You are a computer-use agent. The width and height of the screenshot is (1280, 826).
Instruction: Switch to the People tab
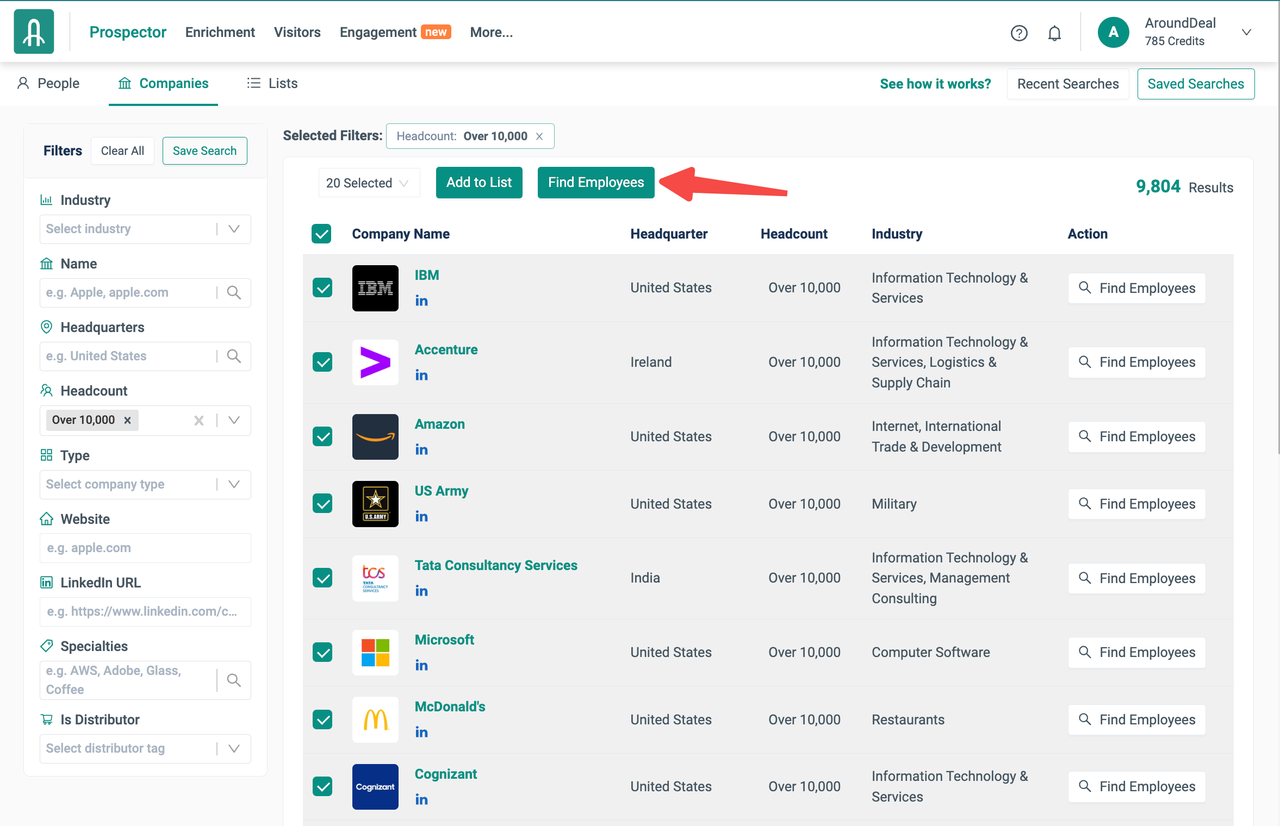coord(48,84)
